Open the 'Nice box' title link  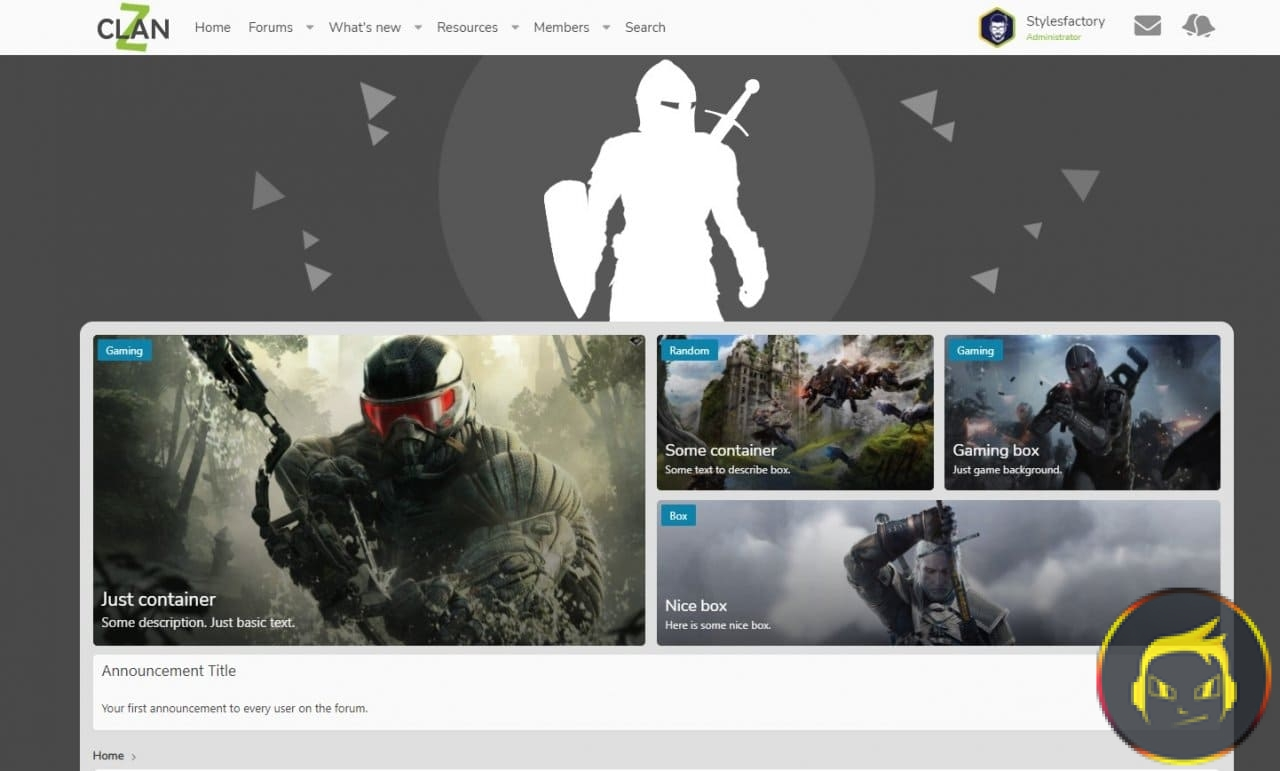pyautogui.click(x=696, y=605)
